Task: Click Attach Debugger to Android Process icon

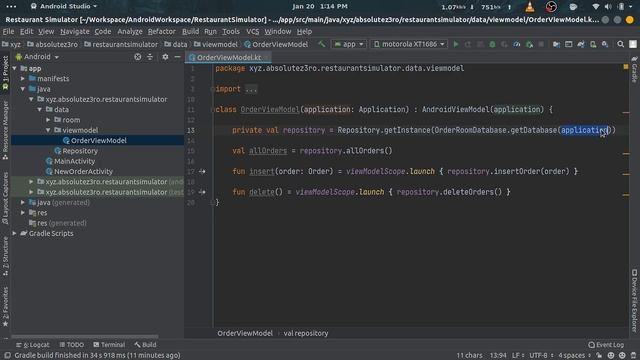Action: [x=529, y=44]
